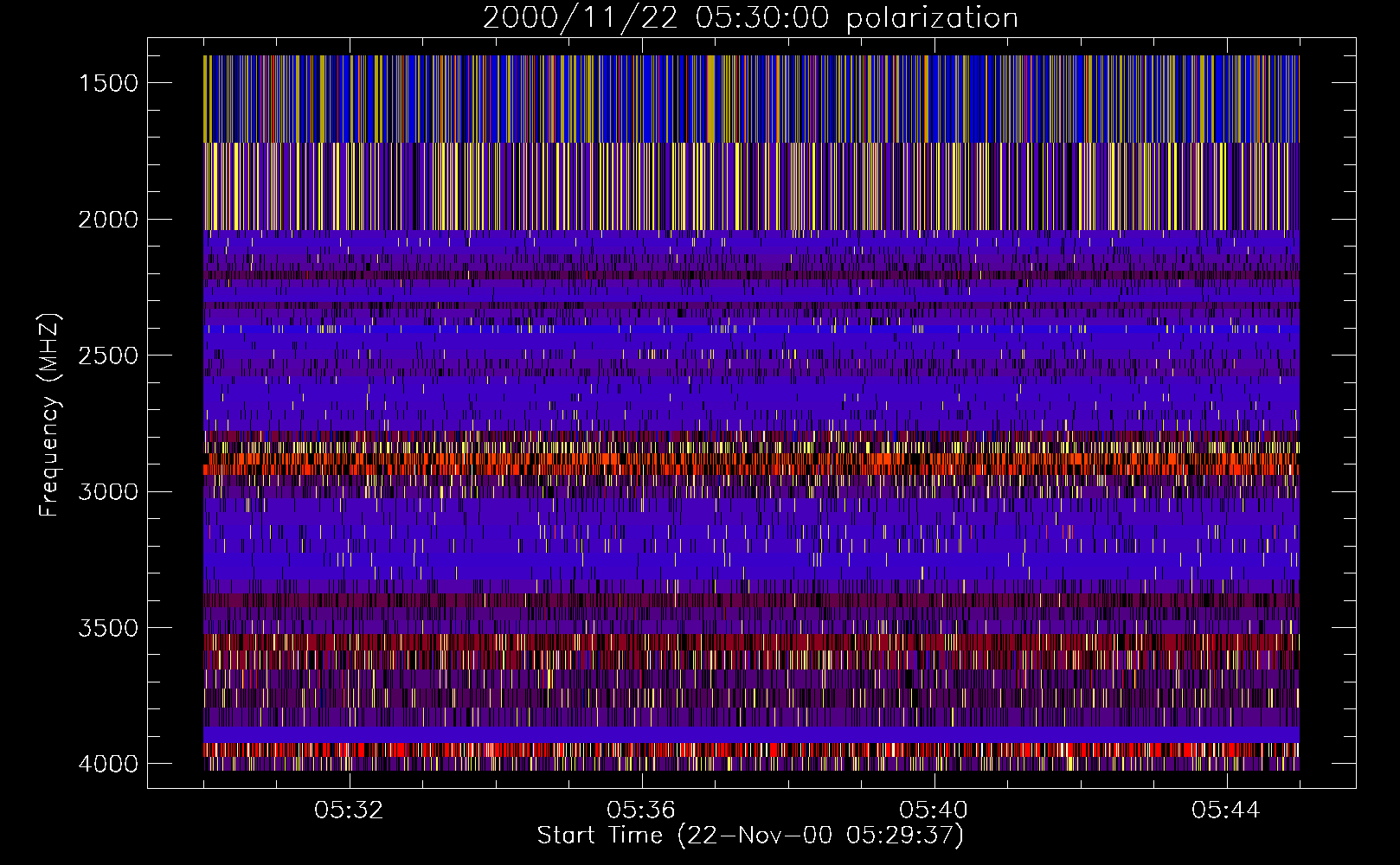This screenshot has height=865, width=1400.
Task: Click the 05:40 time axis label
Action: [x=934, y=811]
